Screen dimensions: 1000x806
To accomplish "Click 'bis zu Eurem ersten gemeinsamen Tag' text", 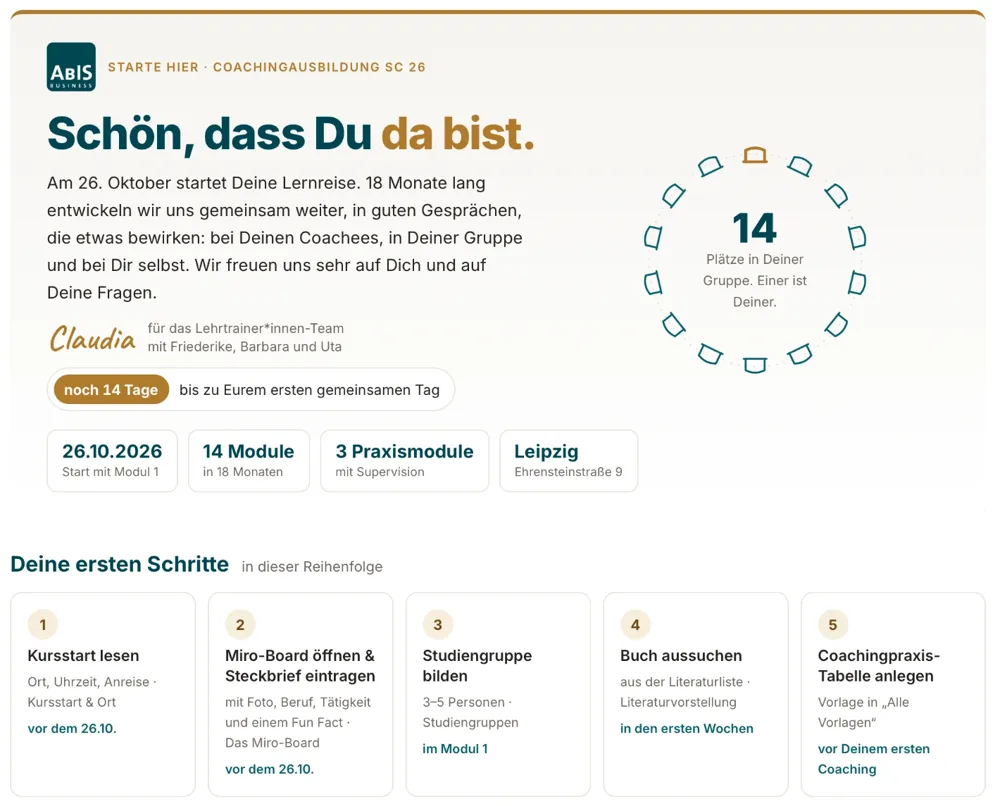I will 309,390.
